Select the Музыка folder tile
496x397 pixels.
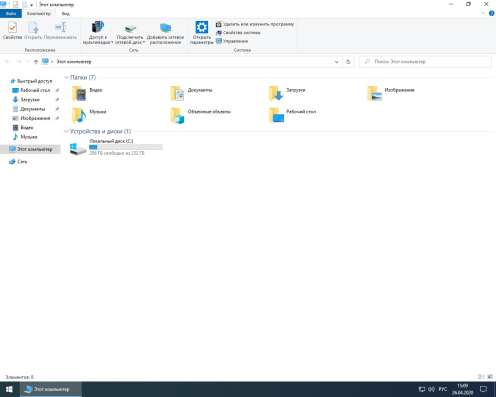click(x=89, y=115)
